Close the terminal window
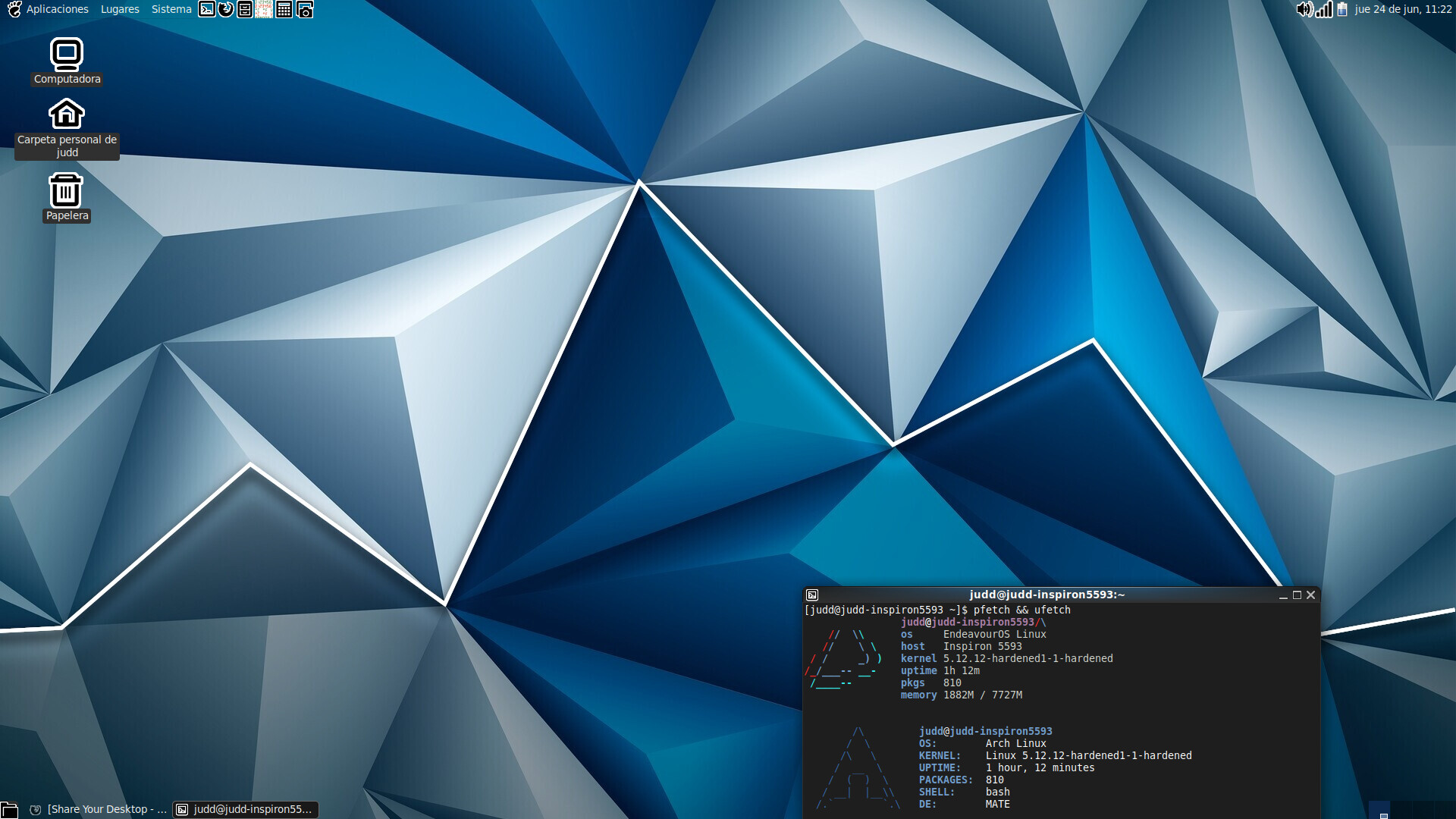Screen dimensions: 1456x819 click(1310, 595)
